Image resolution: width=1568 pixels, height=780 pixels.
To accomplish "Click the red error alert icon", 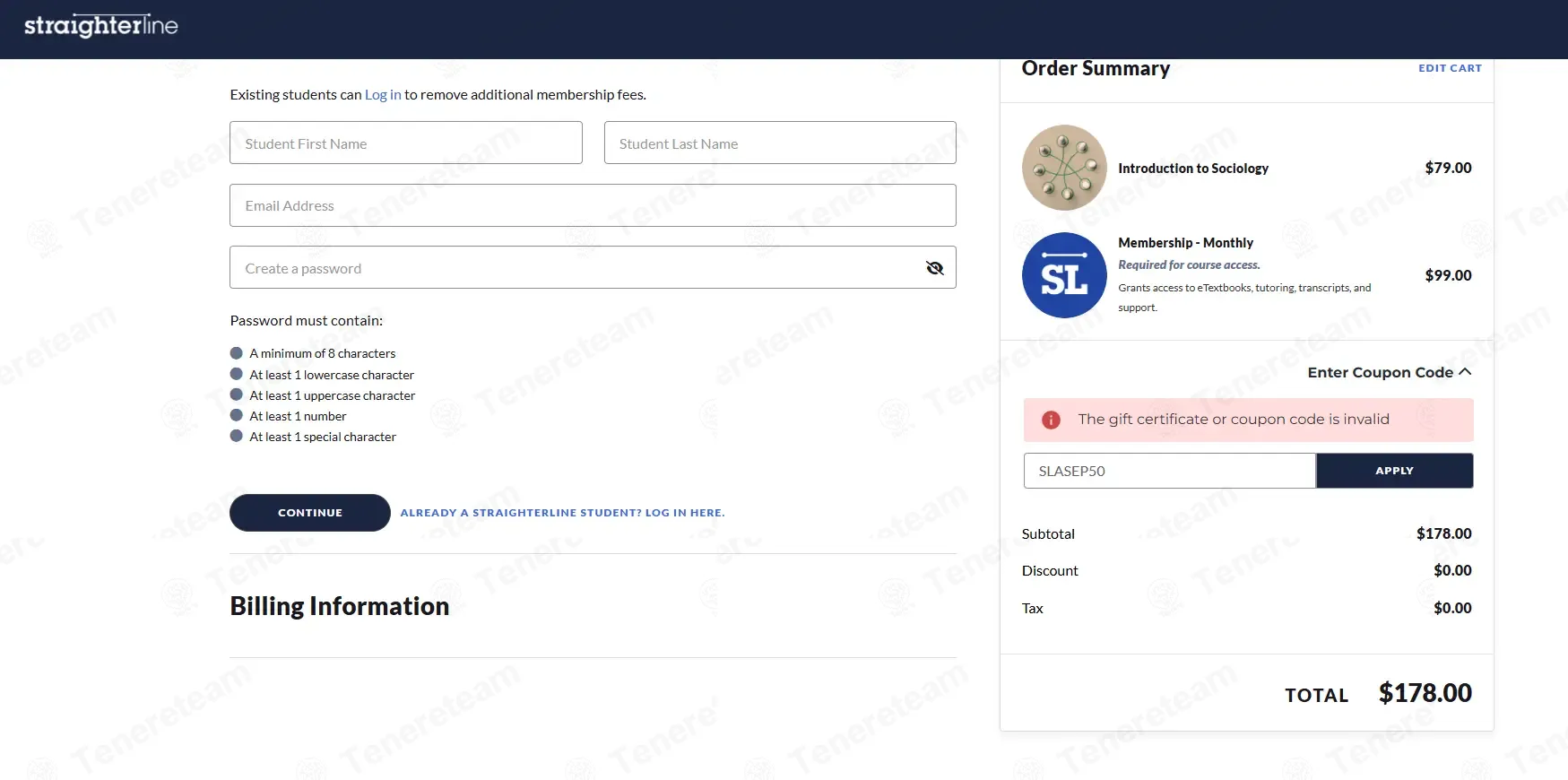I will tap(1051, 420).
